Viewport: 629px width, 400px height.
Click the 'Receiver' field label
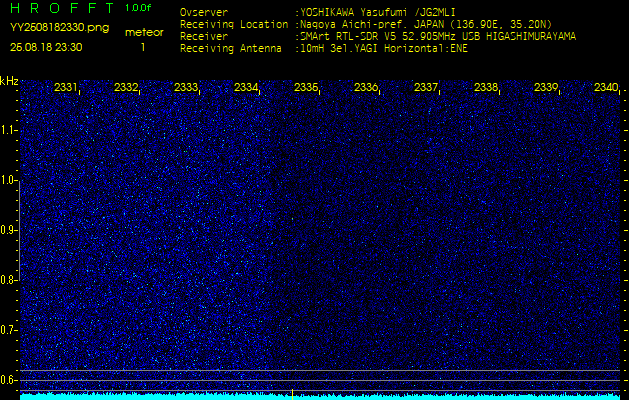[204, 37]
